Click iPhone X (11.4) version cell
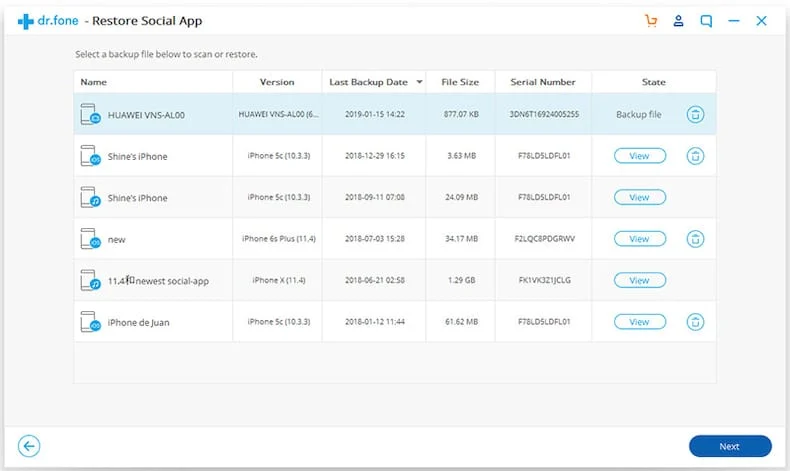Viewport: 790px width, 471px height. 279,280
